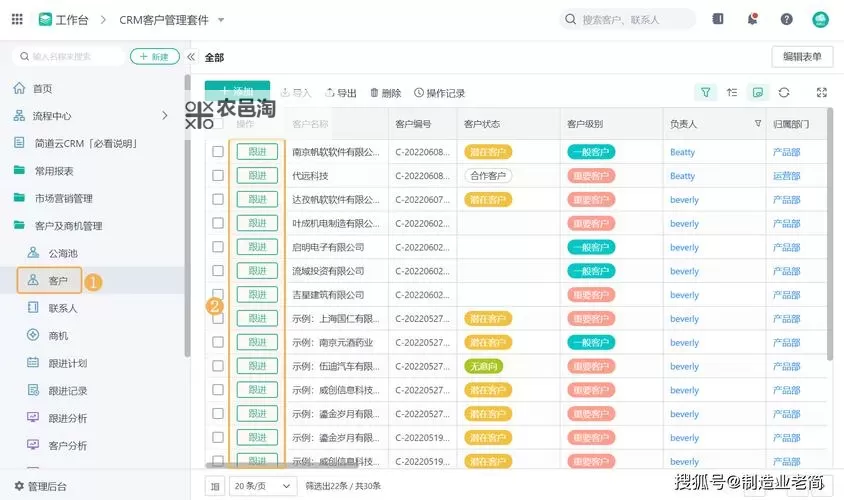Check the row for 示例: 南京元酒药业
844x500 pixels.
(217, 342)
